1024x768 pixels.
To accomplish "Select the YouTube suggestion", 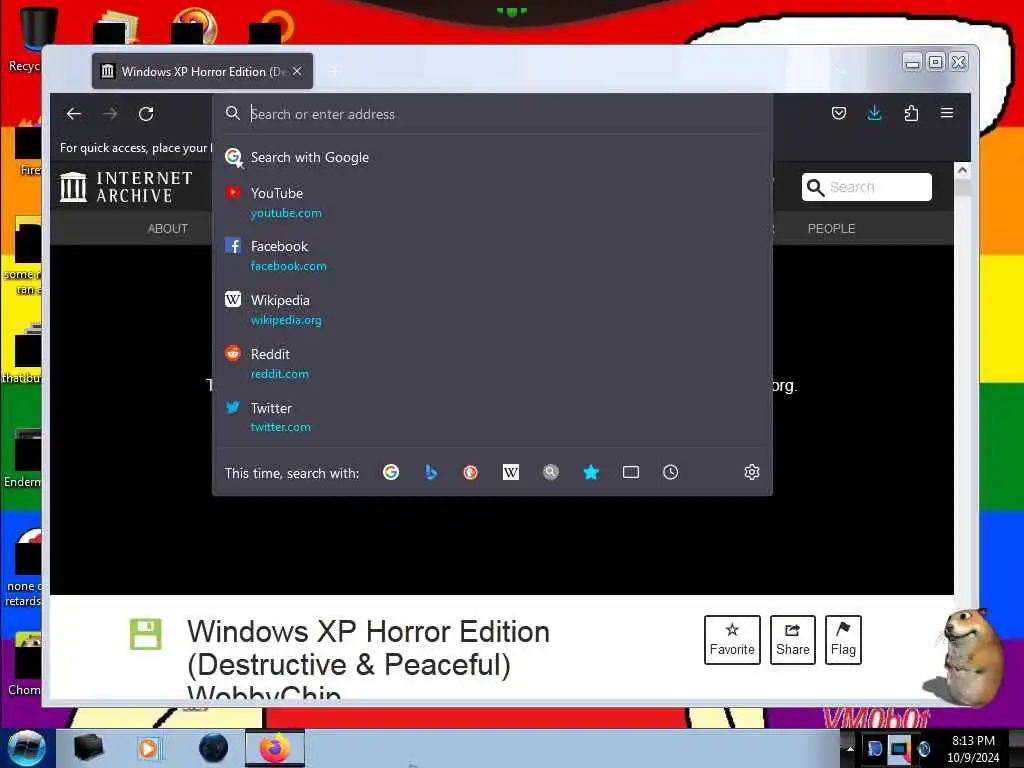I will 492,202.
